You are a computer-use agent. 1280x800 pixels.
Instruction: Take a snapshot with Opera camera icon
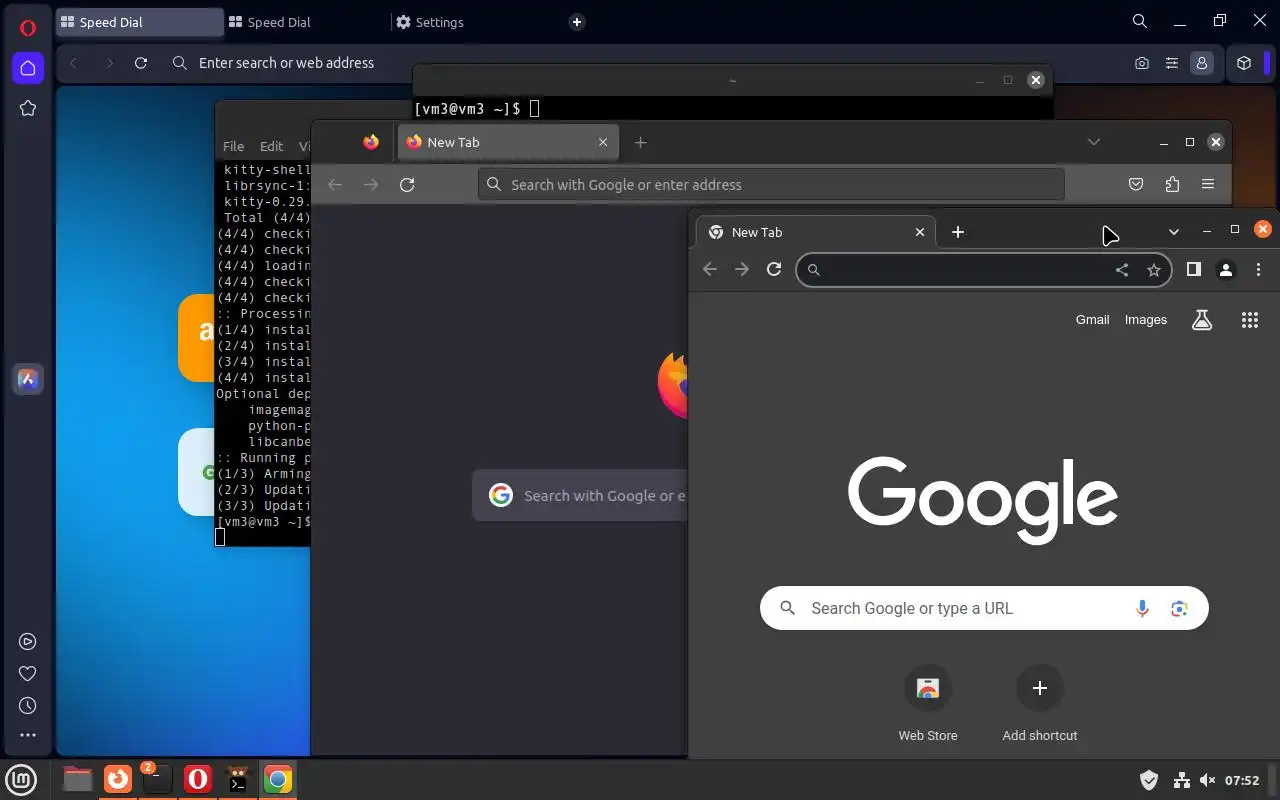(1142, 63)
